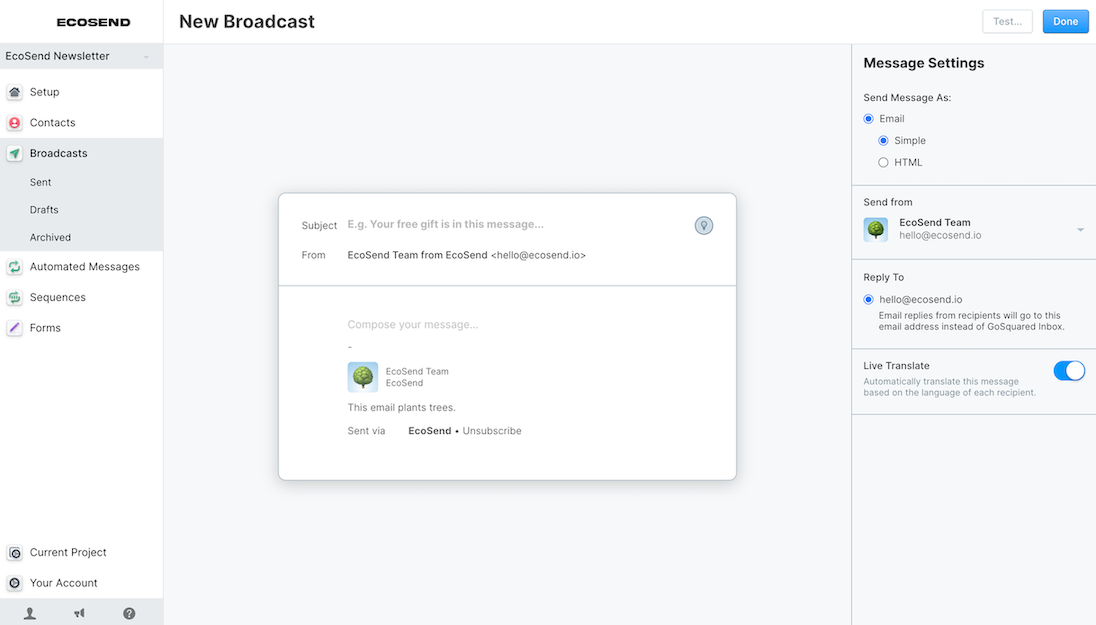Click the tree avatar in Send from
Viewport: 1096px width, 625px height.
point(876,229)
